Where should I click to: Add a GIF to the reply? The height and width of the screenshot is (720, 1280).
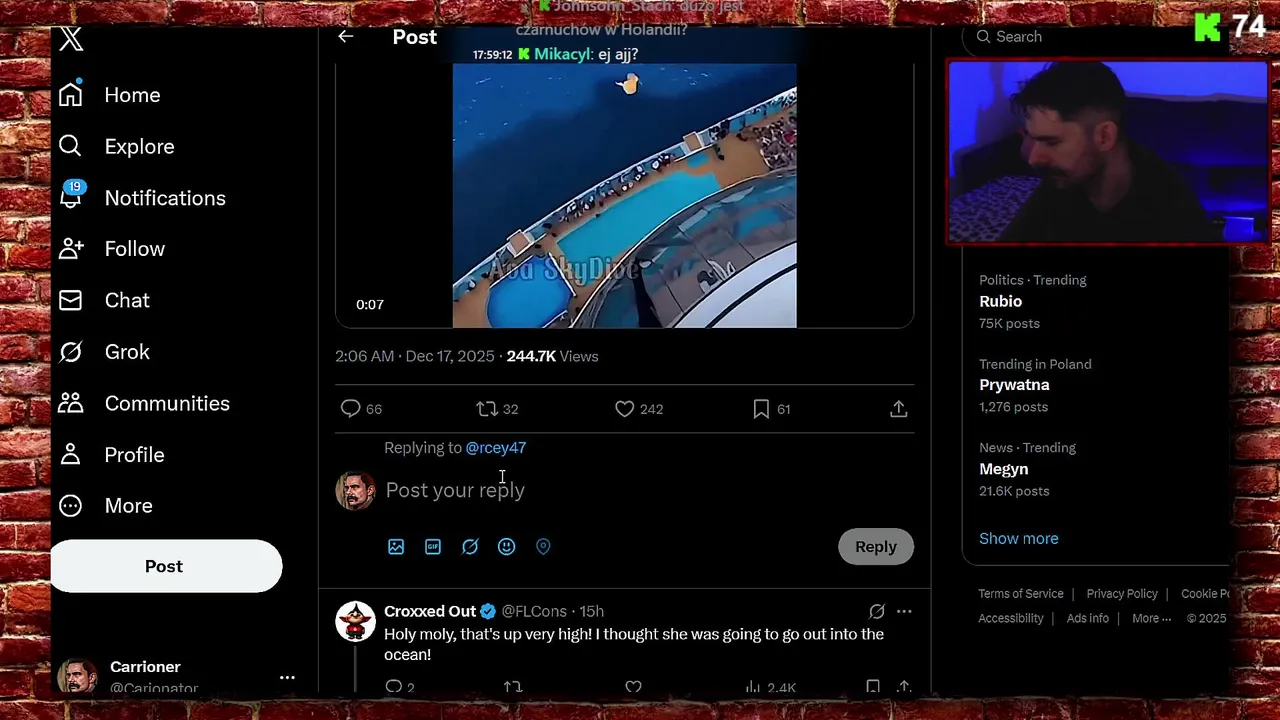pos(433,547)
